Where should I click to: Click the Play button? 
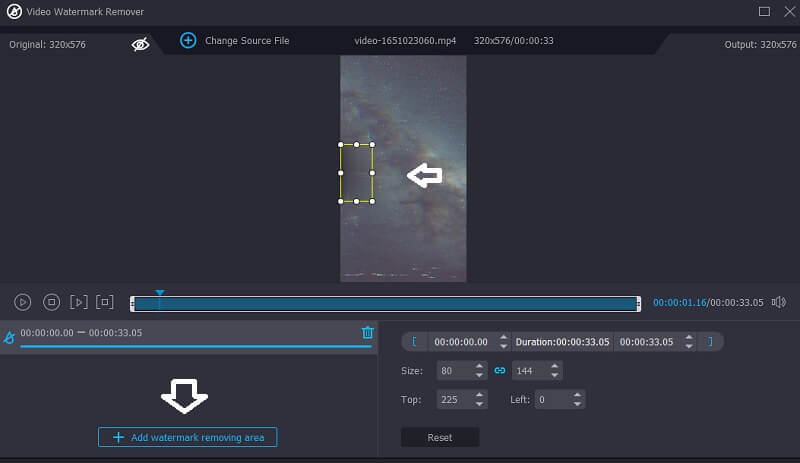(x=23, y=302)
